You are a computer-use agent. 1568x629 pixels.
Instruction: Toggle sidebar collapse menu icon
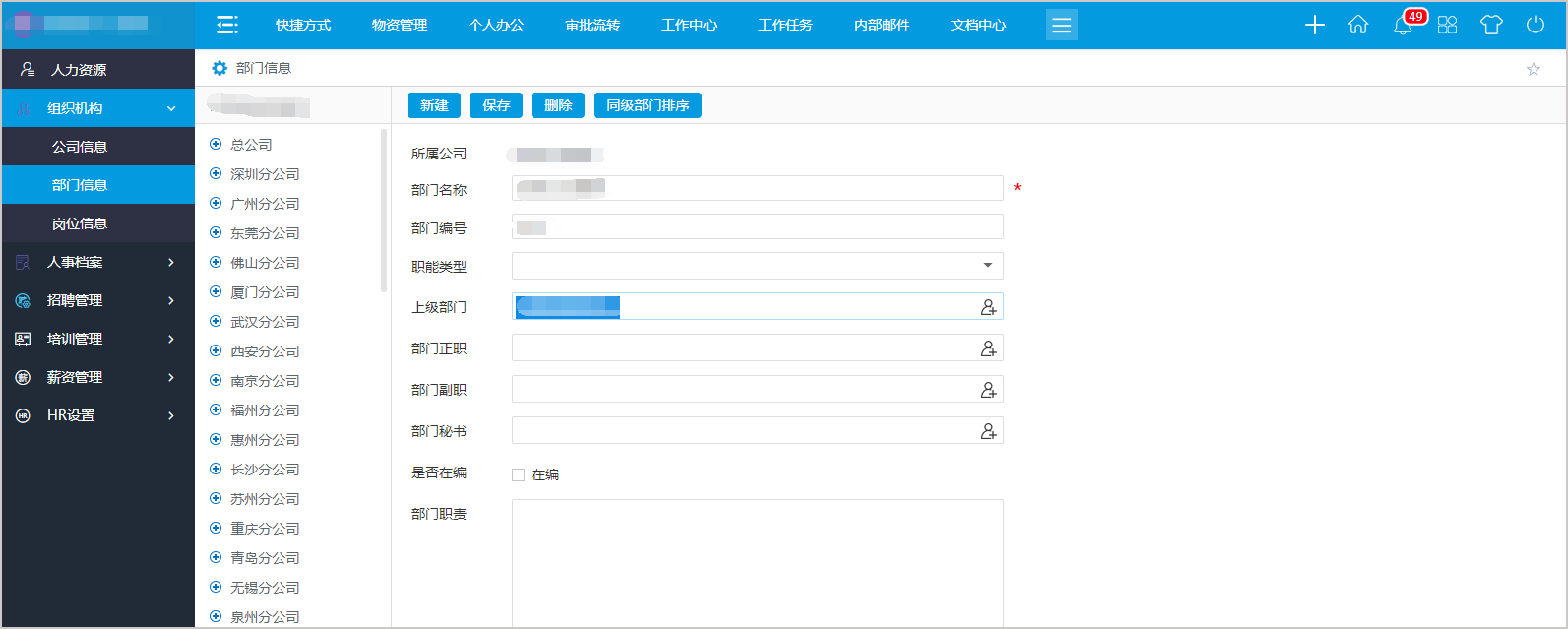(x=227, y=25)
